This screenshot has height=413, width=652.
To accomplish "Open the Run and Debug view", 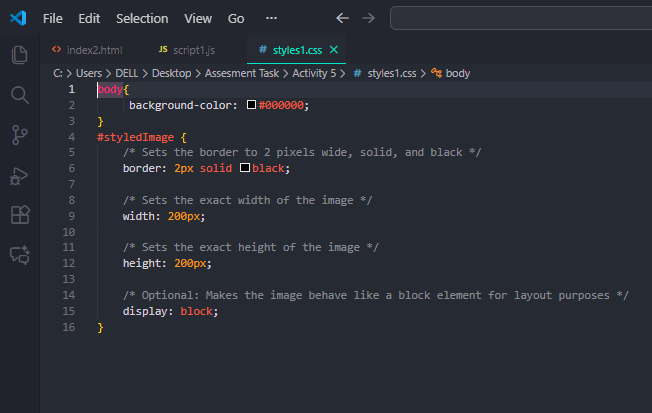I will 19,175.
